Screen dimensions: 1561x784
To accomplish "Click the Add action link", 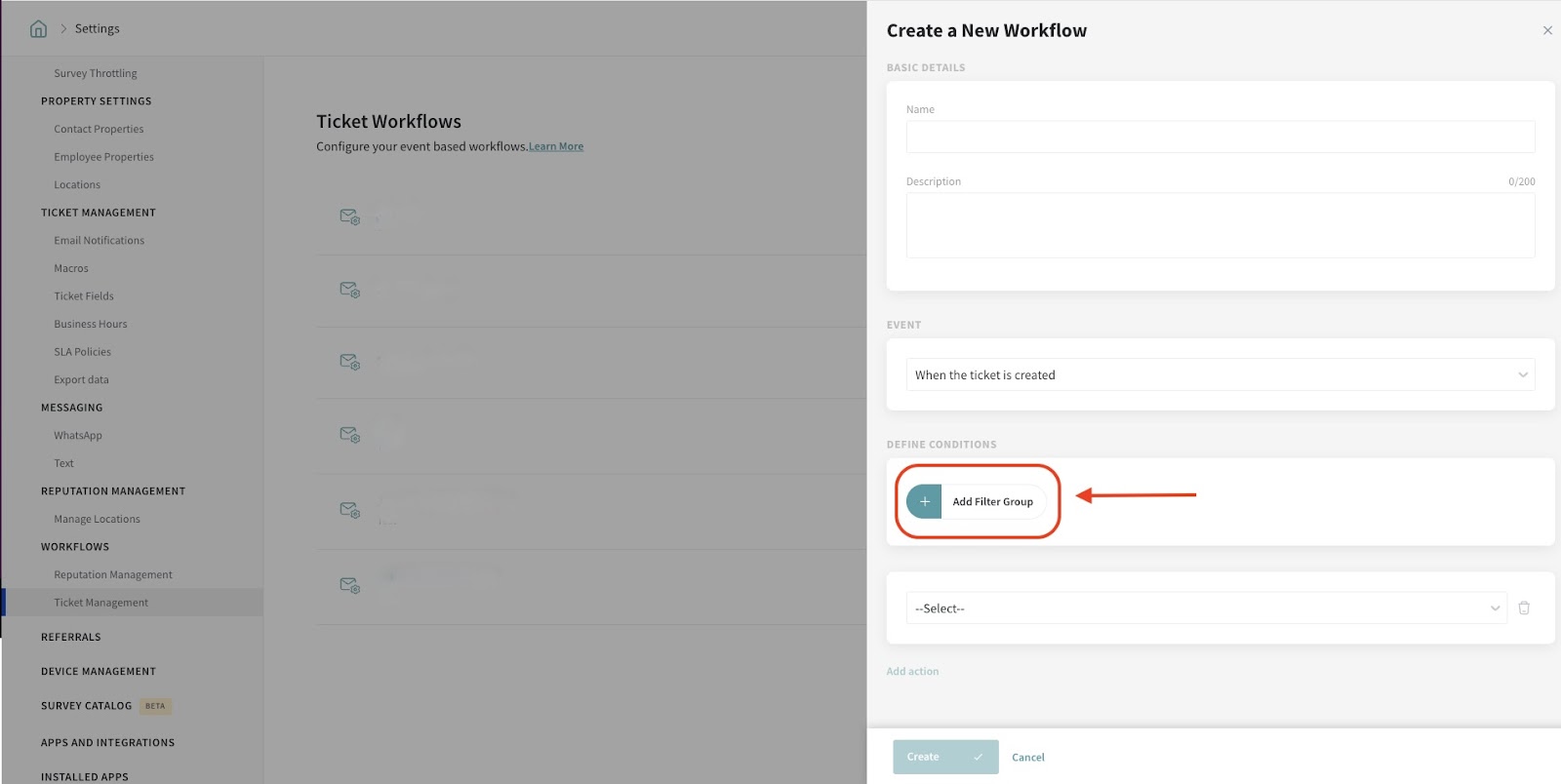I will tap(912, 672).
